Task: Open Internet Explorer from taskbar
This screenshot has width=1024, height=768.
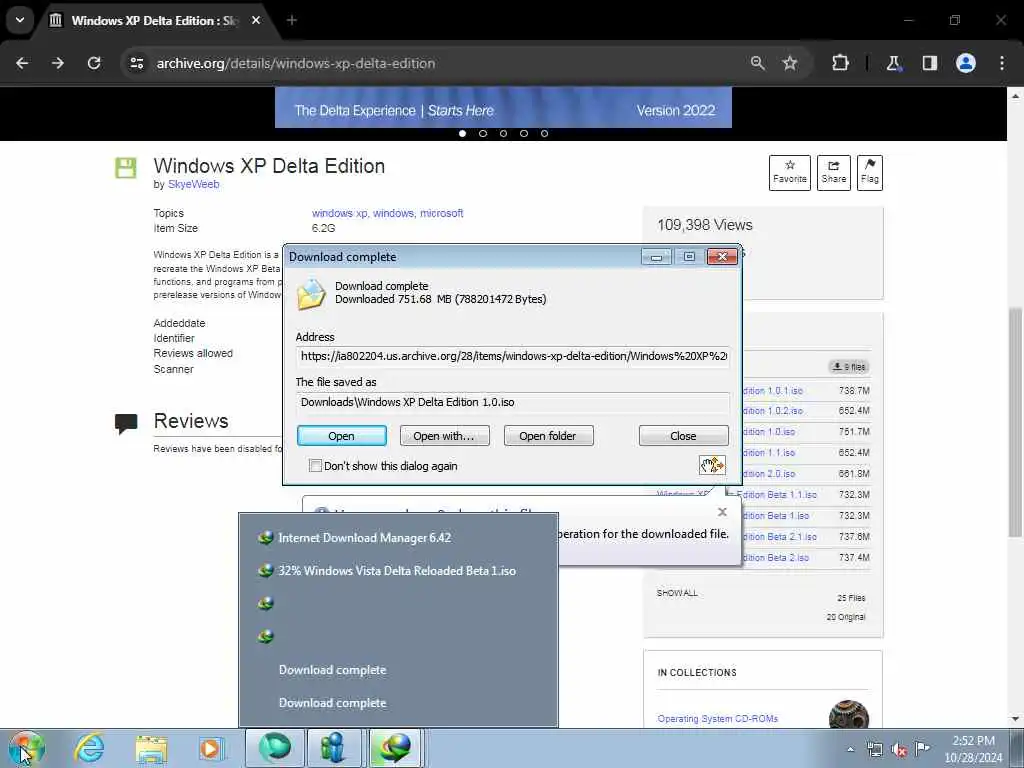Action: coord(89,748)
